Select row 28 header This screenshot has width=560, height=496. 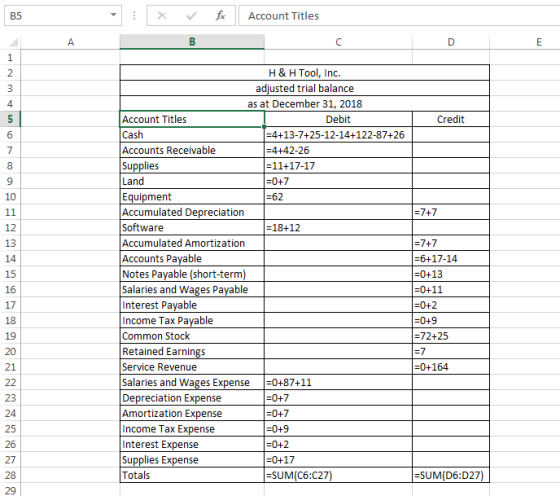coord(10,475)
